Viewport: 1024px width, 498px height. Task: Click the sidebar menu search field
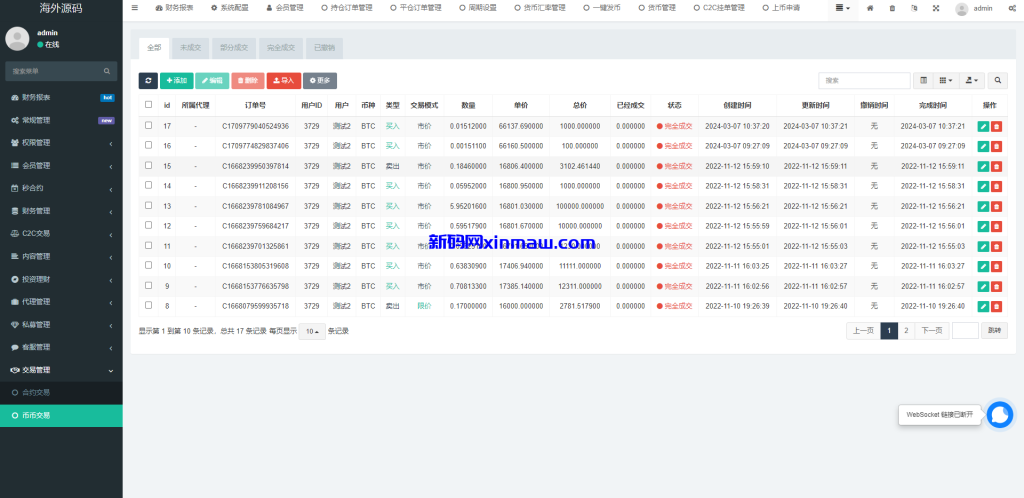[x=55, y=71]
